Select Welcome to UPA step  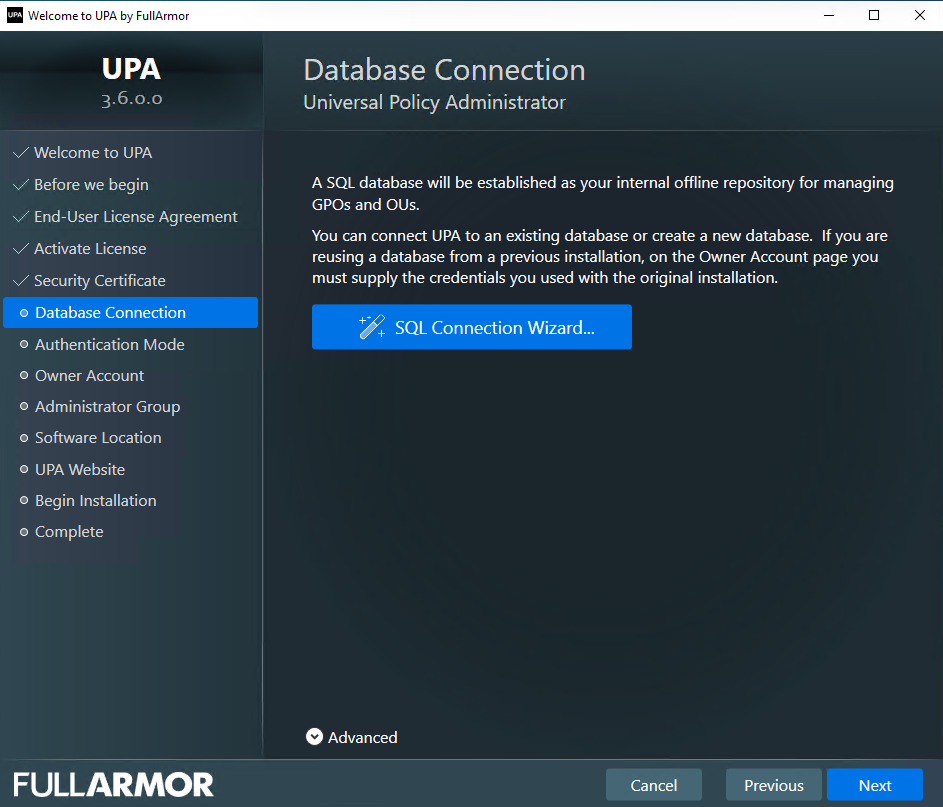[93, 153]
